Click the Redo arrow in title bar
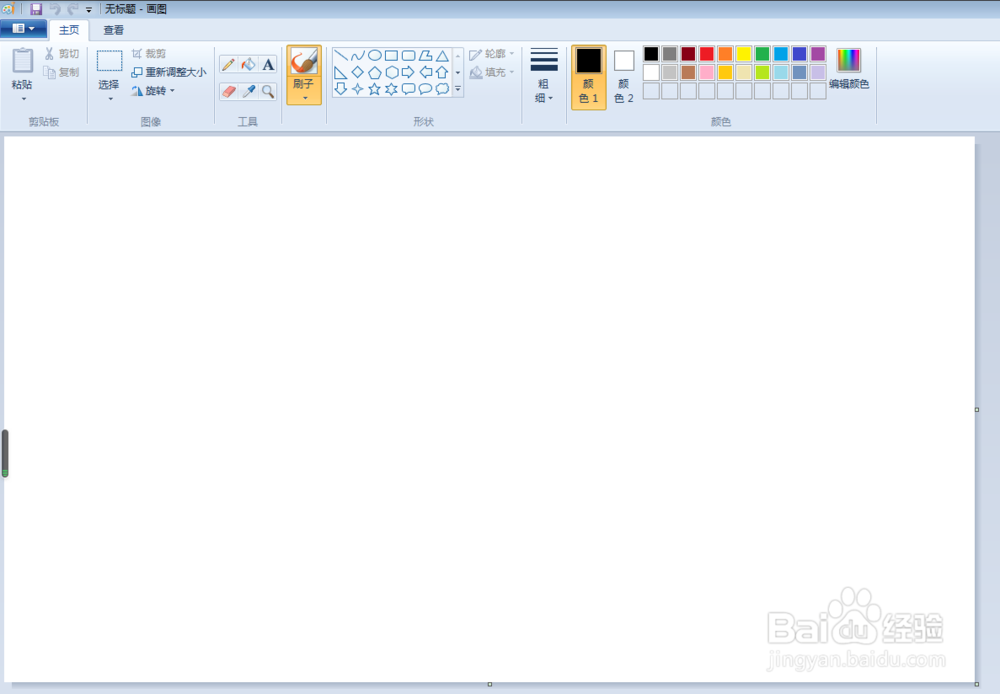The height and width of the screenshot is (694, 1000). 73,9
